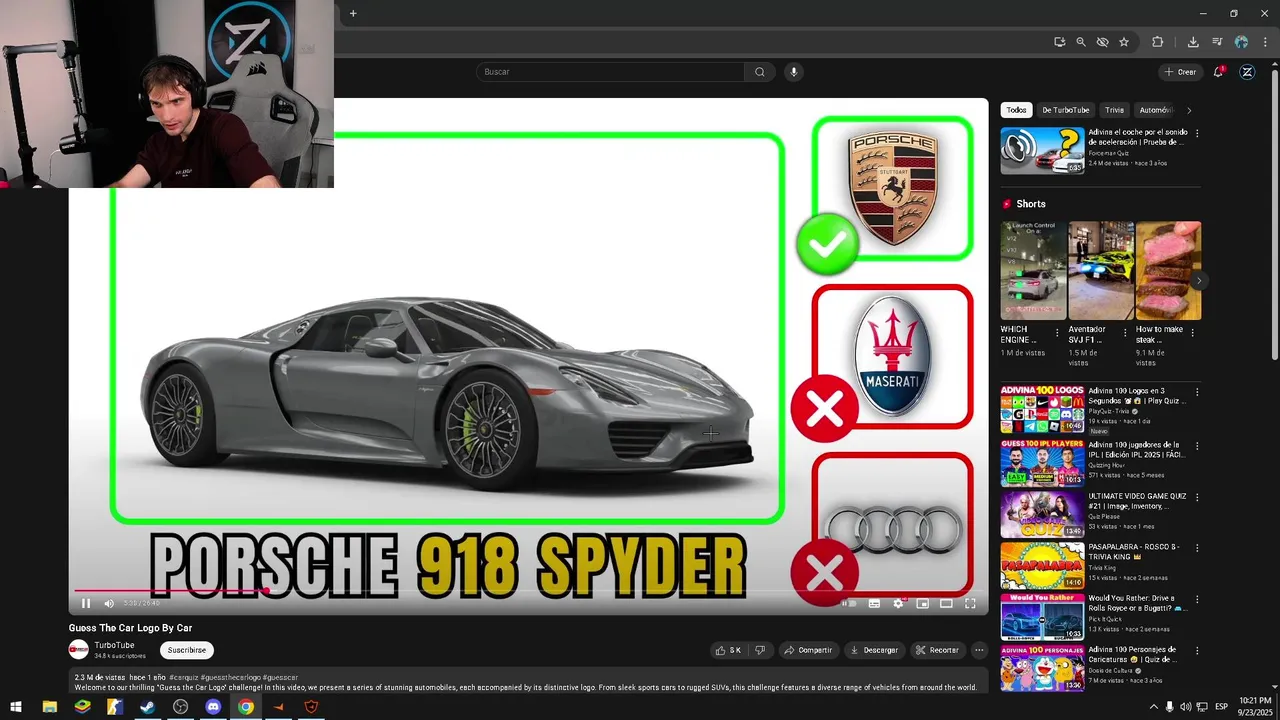
Task: Open File Explorer from taskbar
Action: coord(49,707)
